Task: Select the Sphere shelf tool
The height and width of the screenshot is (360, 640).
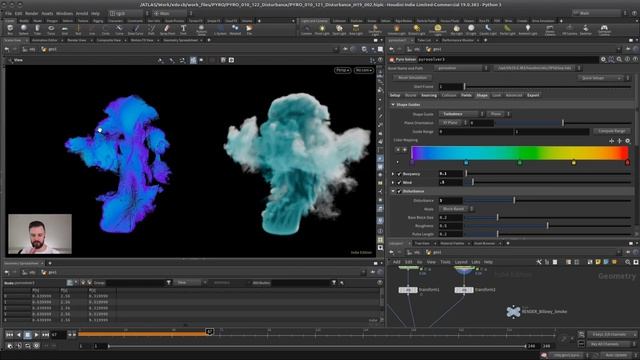Action: coord(24,30)
